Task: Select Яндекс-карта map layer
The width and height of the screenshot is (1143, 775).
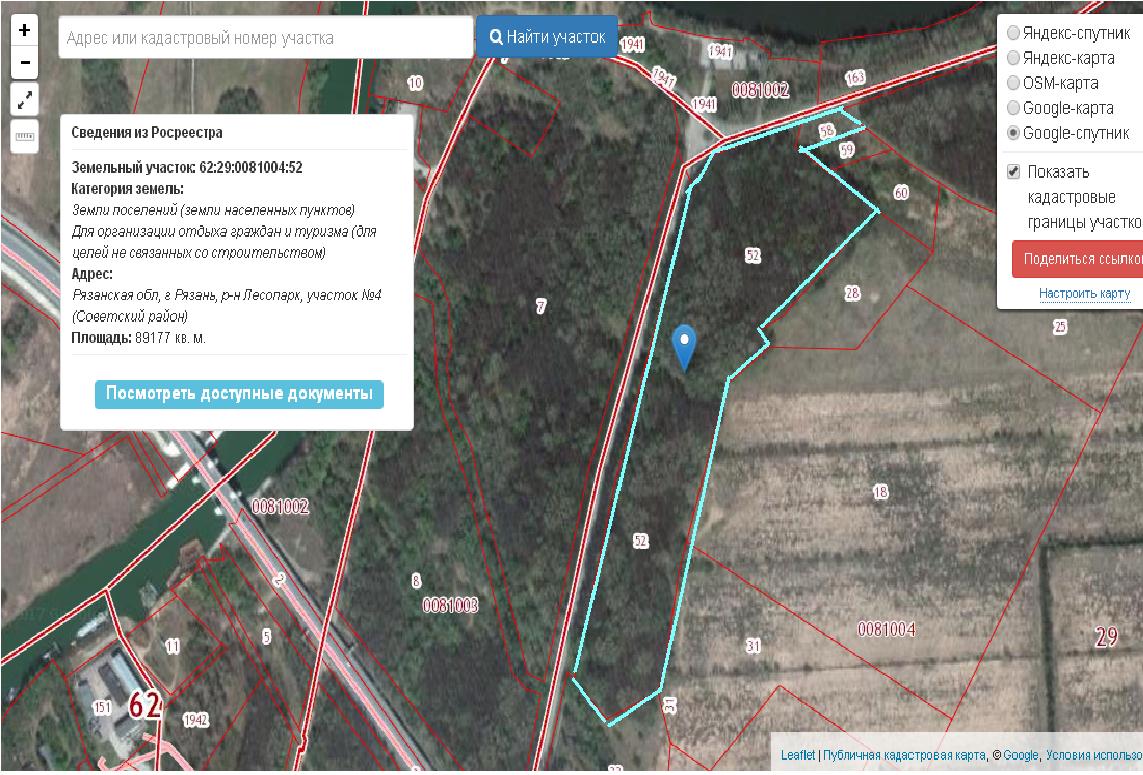Action: (1013, 58)
